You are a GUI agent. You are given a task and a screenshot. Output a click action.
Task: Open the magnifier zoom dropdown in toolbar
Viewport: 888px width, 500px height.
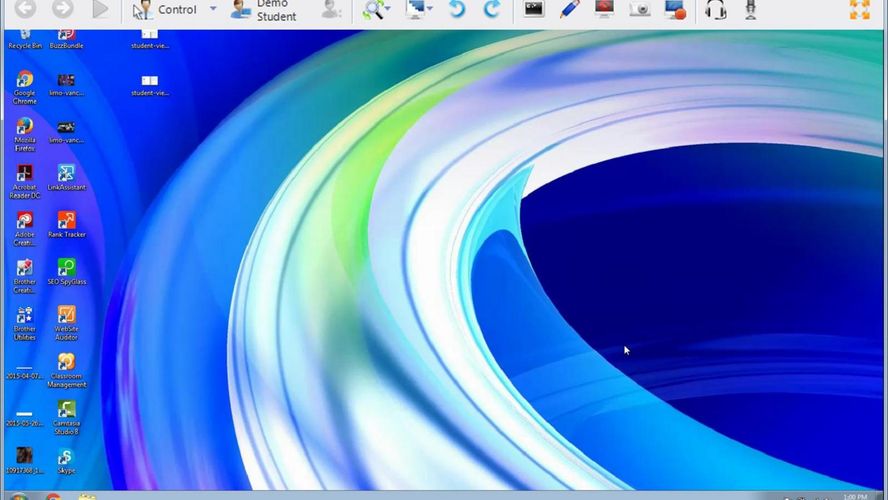[377, 9]
